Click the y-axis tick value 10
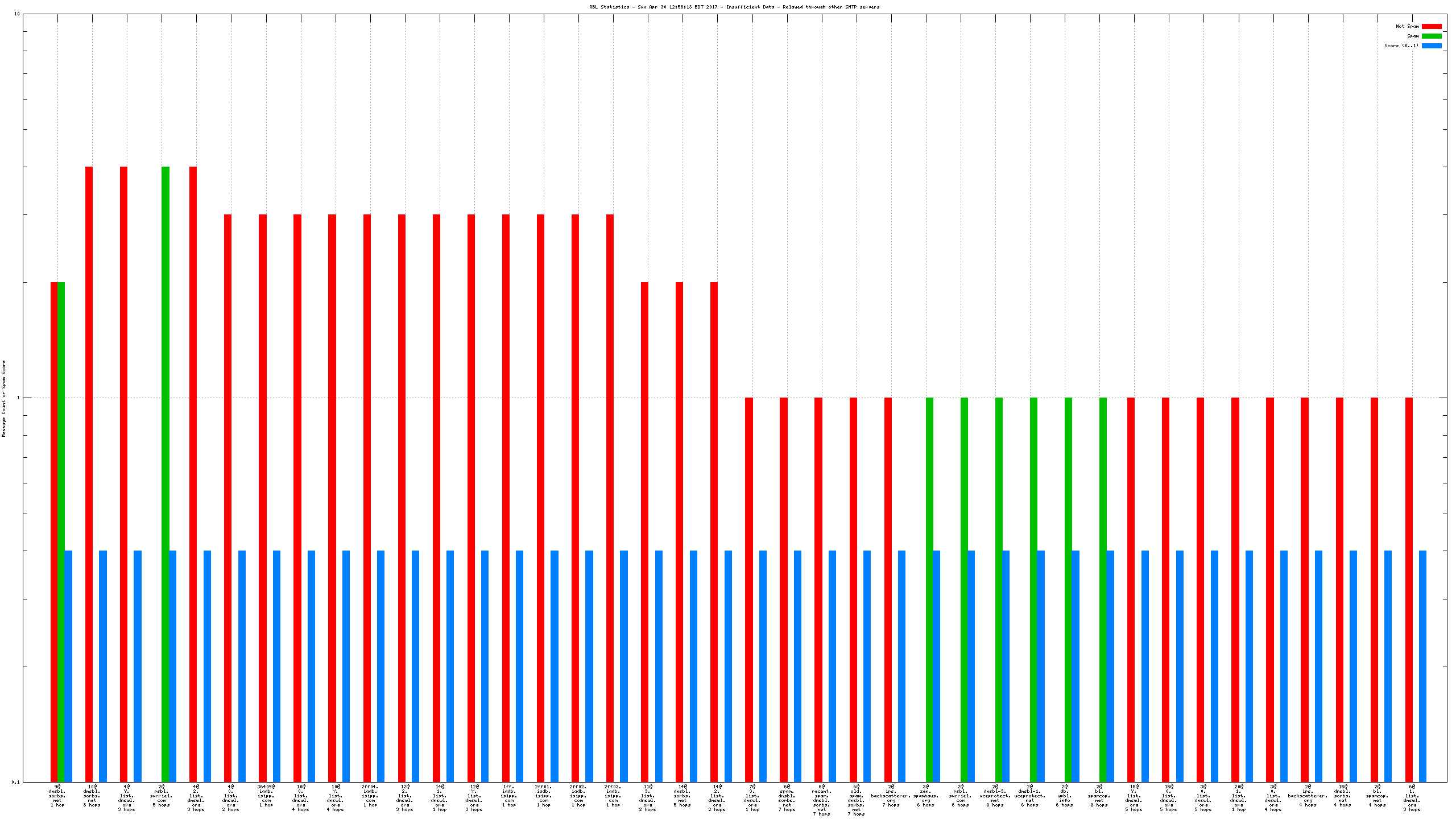Image resolution: width=1456 pixels, height=819 pixels. pyautogui.click(x=16, y=14)
